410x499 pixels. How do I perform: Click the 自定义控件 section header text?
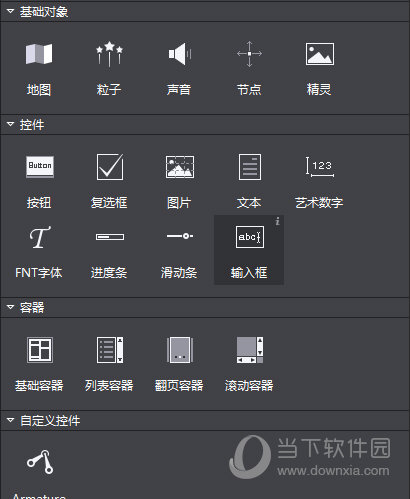(x=50, y=420)
